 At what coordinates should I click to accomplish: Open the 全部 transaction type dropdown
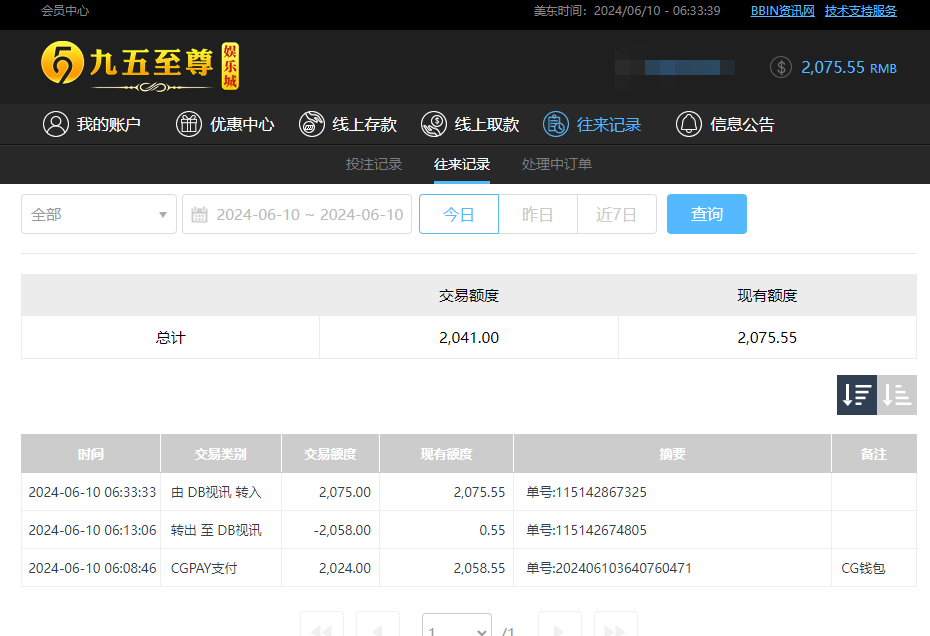click(x=98, y=213)
